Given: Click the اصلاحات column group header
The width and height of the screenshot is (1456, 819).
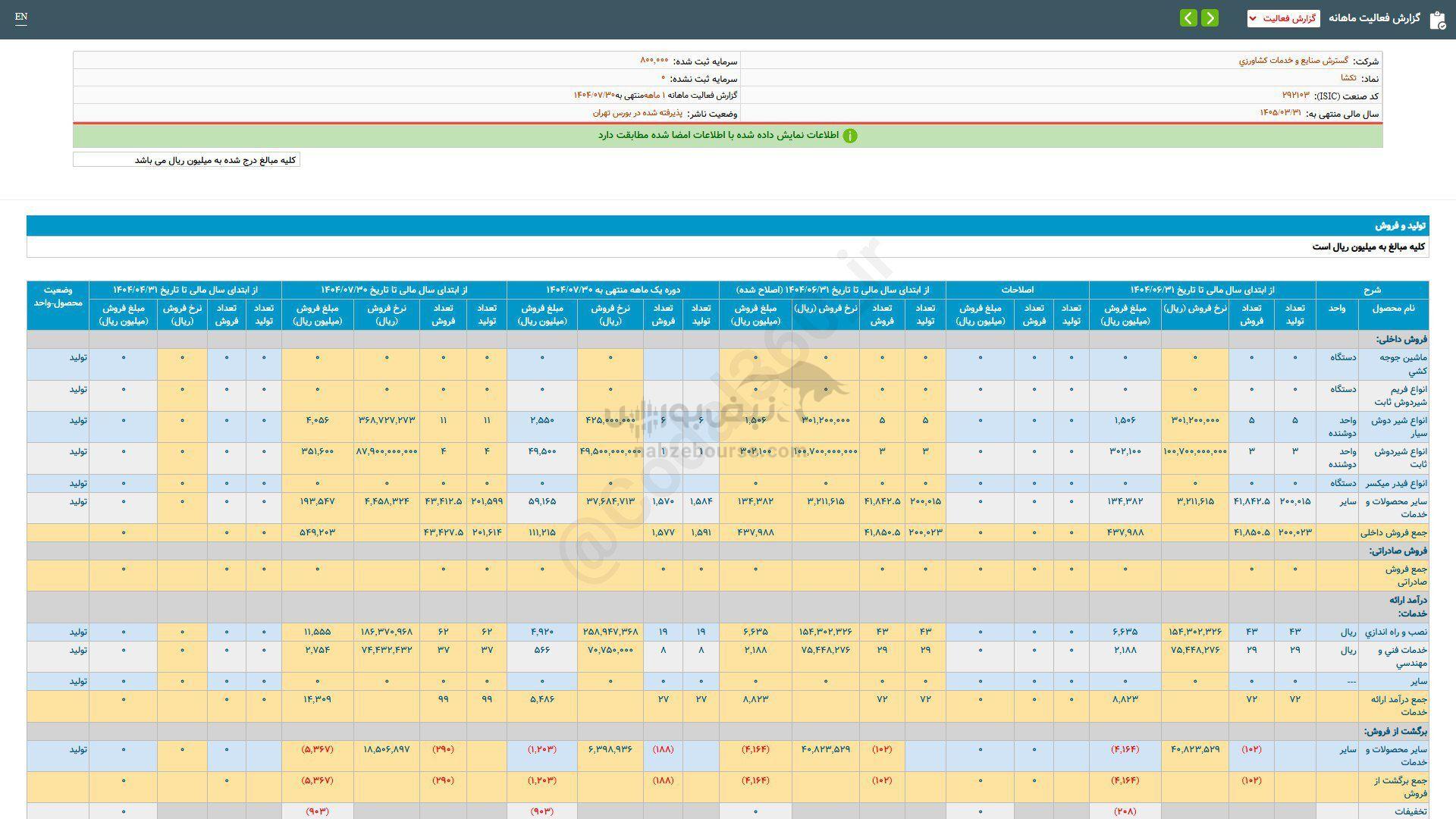Looking at the screenshot, I should pos(1017,290).
